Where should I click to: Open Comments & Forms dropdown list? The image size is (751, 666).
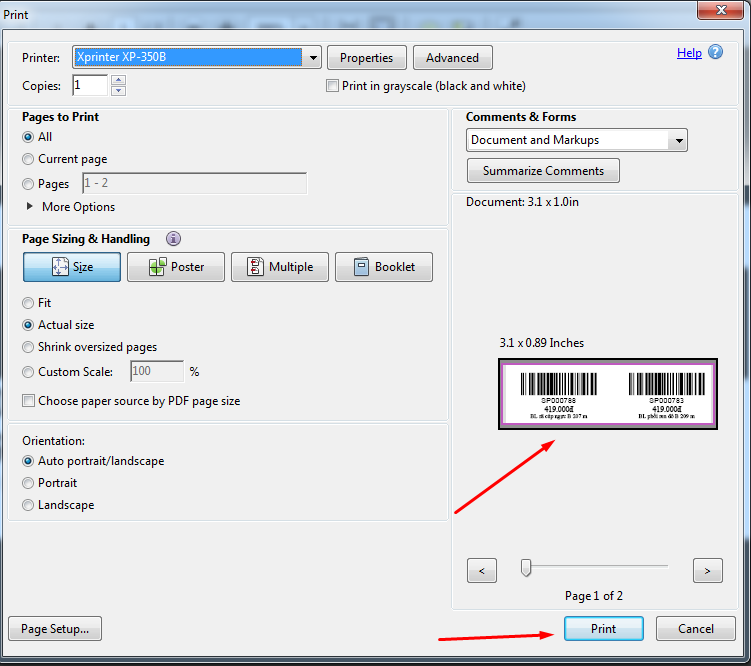click(x=679, y=140)
